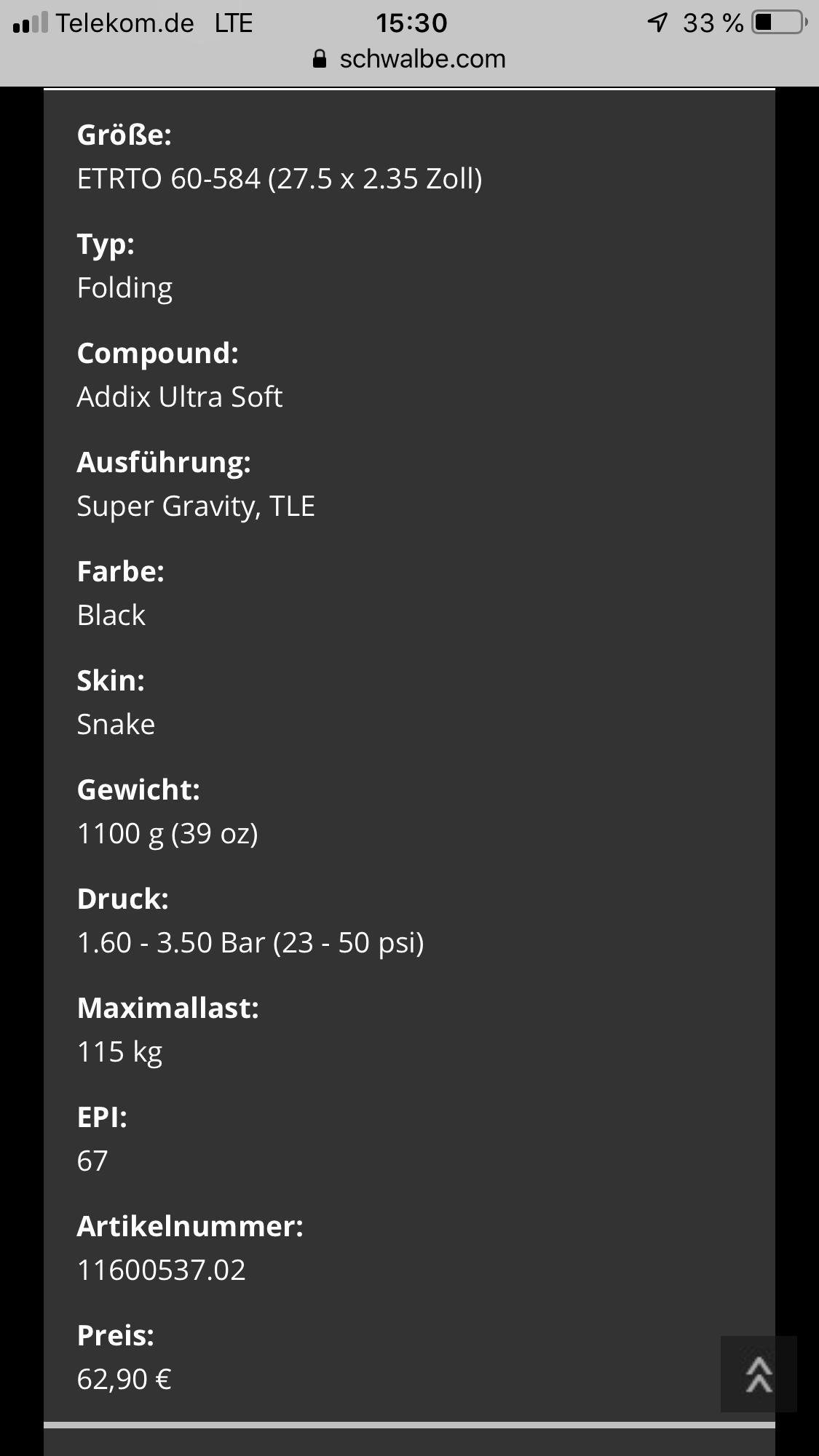Tap the Folding type value
819x1456 pixels.
124,288
